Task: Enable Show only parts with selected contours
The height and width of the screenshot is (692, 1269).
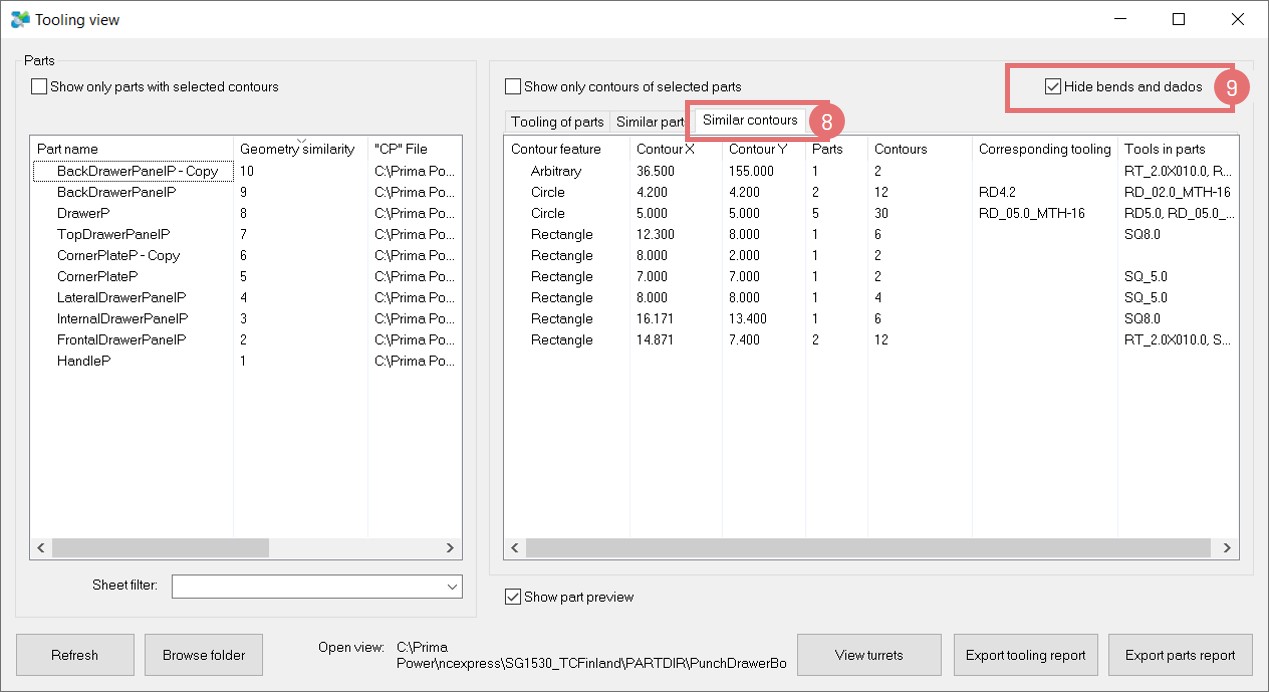Action: pyautogui.click(x=39, y=87)
